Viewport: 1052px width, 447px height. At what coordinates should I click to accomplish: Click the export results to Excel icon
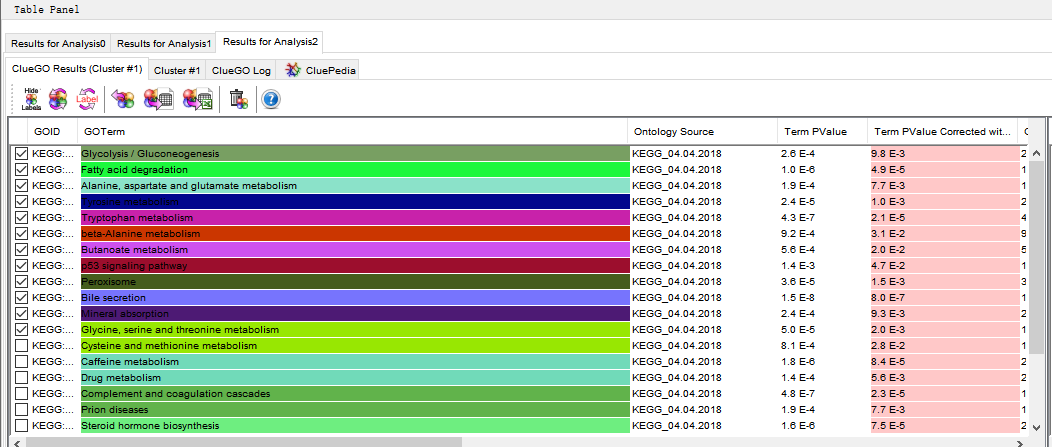[197, 99]
